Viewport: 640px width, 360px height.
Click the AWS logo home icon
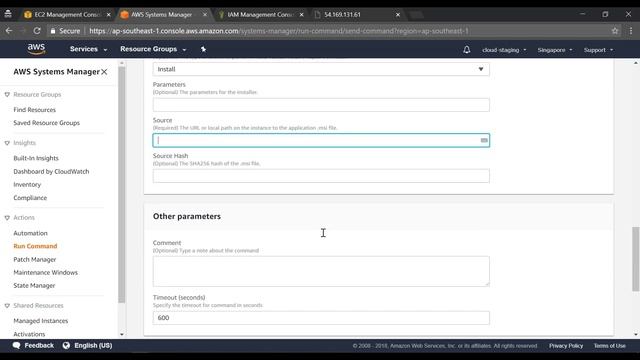[36, 49]
